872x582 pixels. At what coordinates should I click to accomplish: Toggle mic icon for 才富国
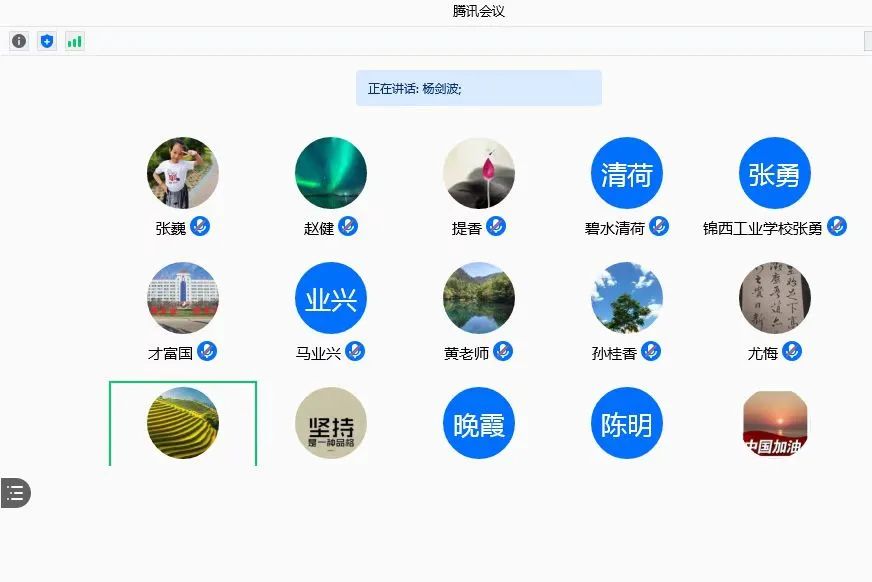point(207,352)
